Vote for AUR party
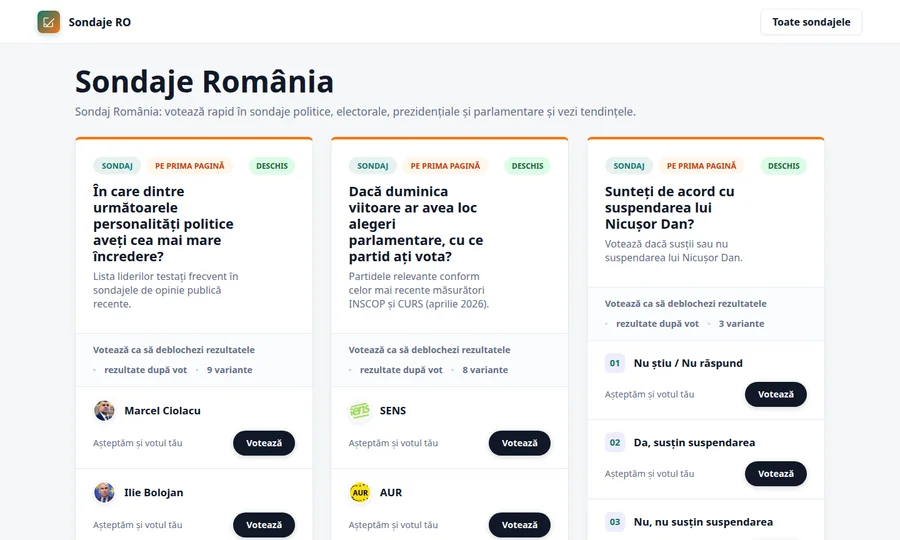 point(519,525)
